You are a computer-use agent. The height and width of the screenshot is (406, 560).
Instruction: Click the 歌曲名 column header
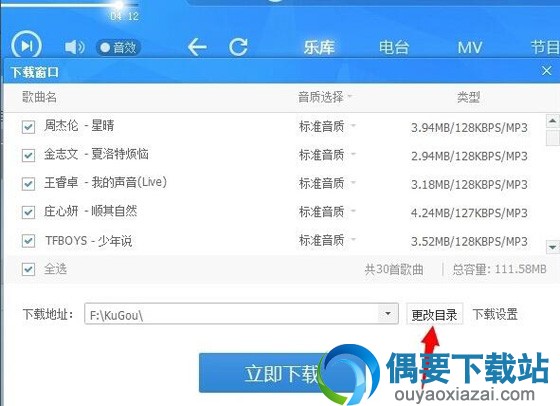pyautogui.click(x=39, y=97)
